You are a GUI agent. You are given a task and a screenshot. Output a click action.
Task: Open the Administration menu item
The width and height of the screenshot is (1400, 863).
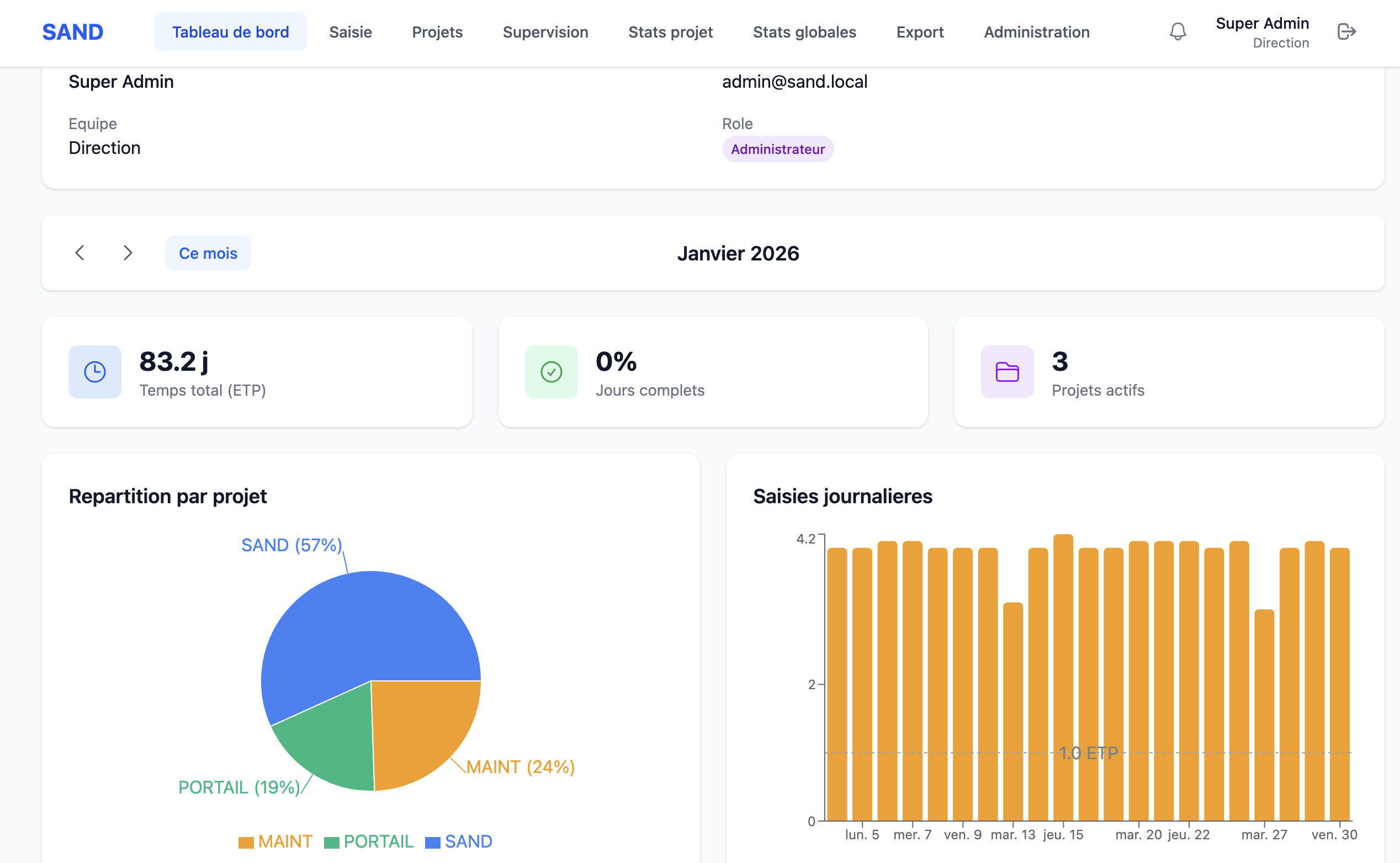pos(1036,32)
